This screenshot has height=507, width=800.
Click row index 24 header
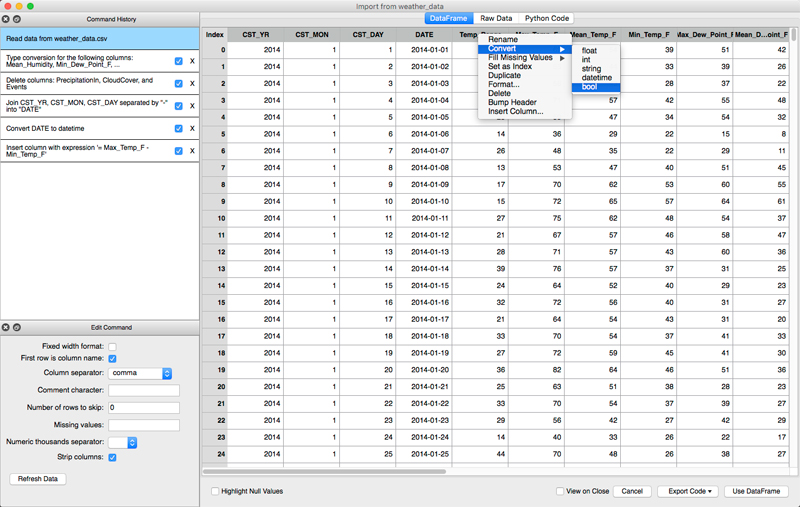[215, 454]
